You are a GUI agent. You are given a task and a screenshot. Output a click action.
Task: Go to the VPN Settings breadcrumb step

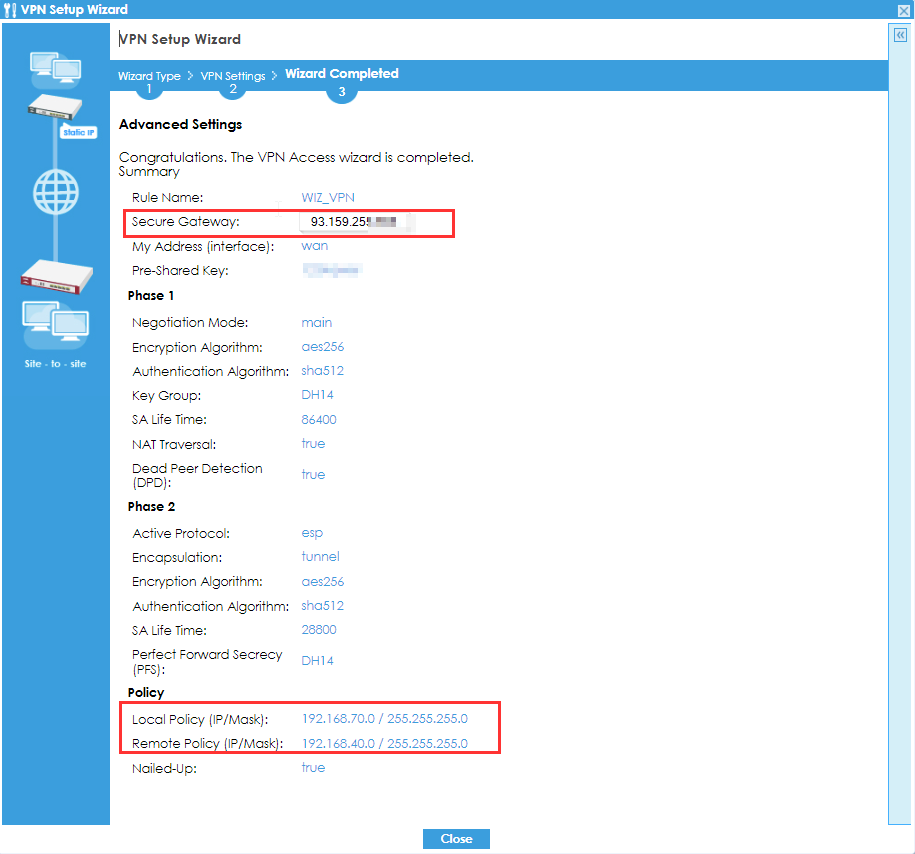click(232, 75)
